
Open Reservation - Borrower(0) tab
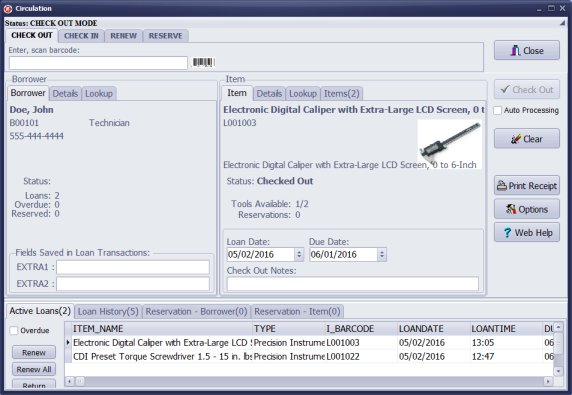pos(196,311)
